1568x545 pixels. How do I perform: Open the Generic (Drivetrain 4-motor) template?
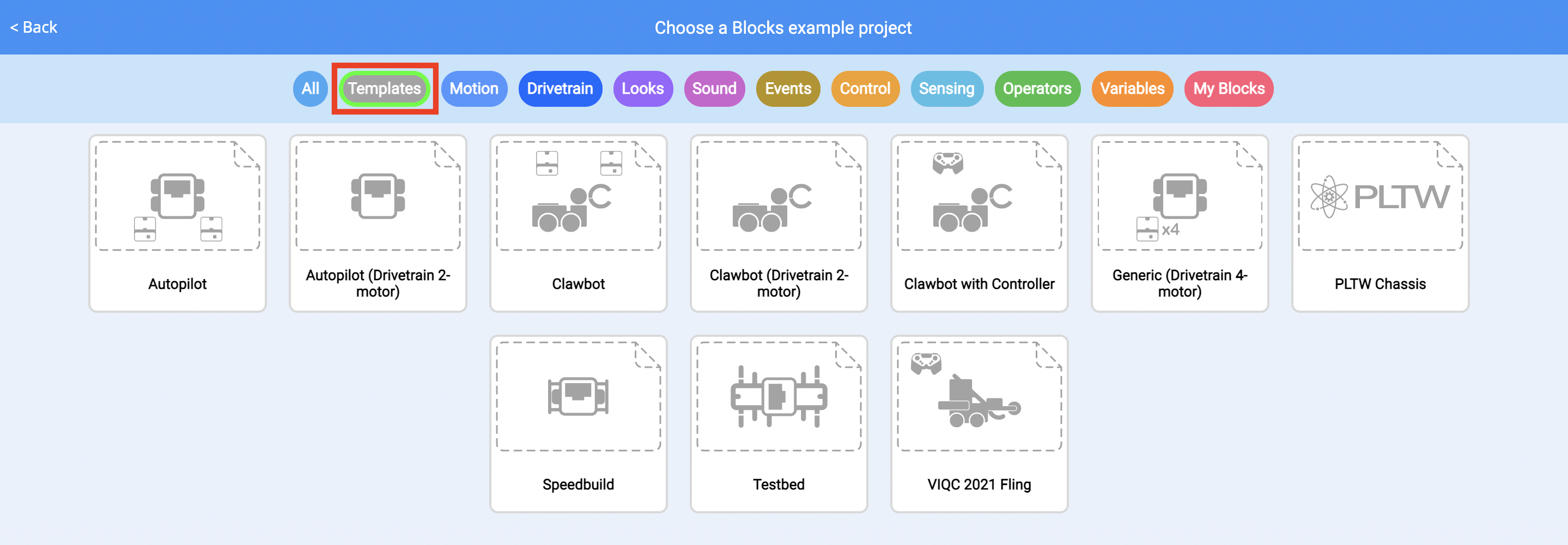tap(1179, 223)
